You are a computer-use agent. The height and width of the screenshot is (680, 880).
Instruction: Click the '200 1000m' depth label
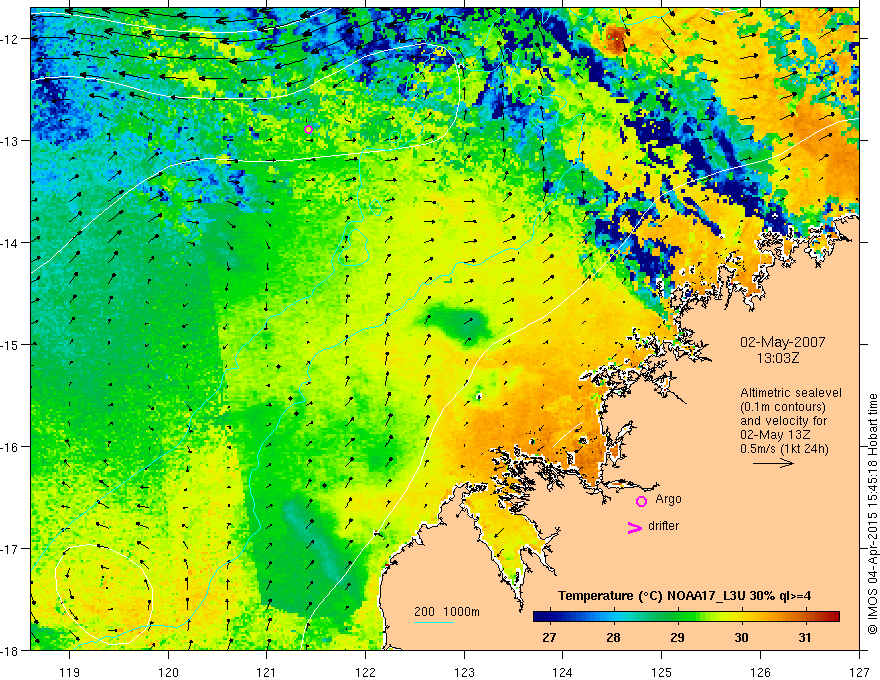(447, 612)
